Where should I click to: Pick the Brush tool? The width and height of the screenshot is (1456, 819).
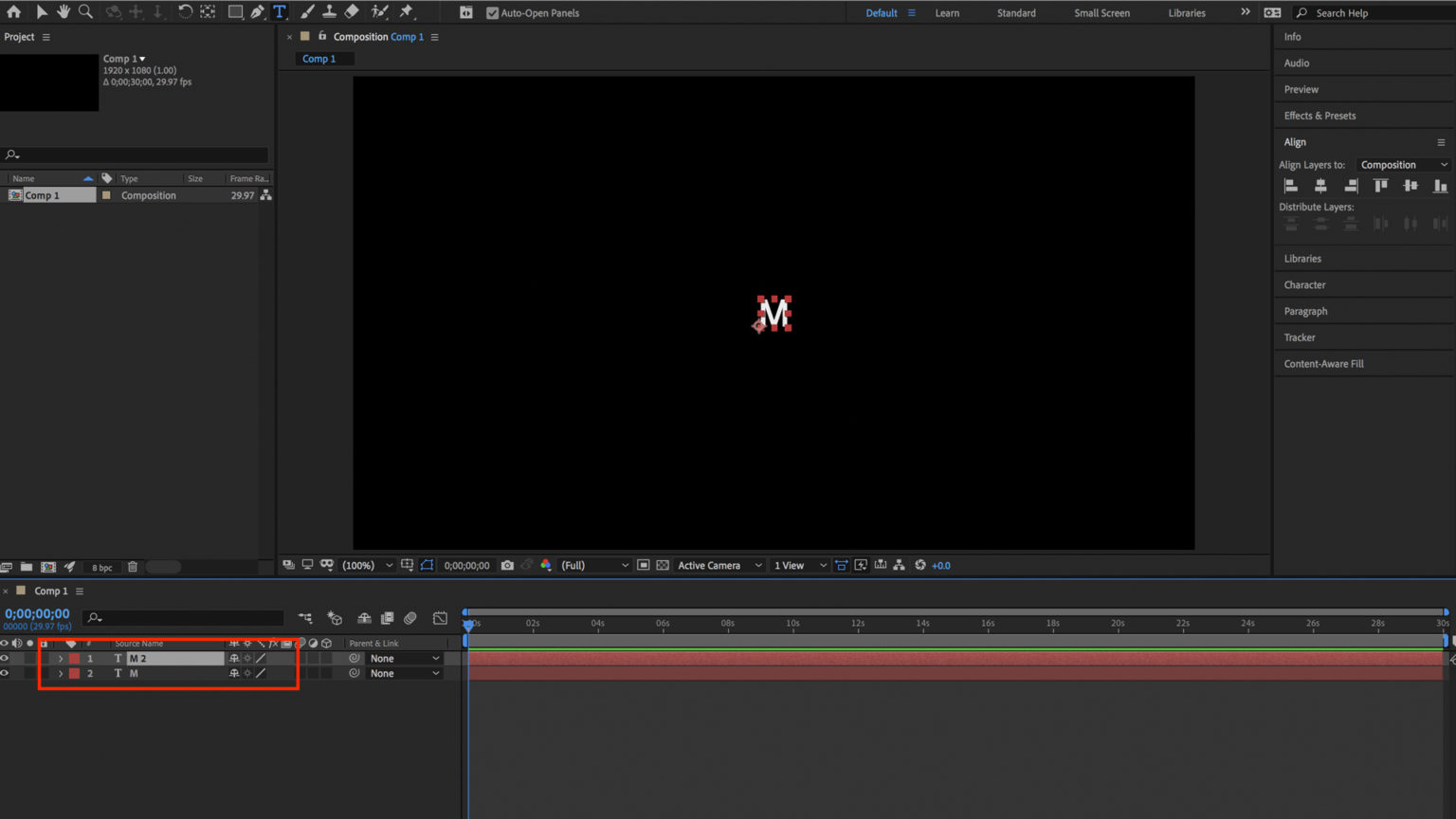point(307,12)
